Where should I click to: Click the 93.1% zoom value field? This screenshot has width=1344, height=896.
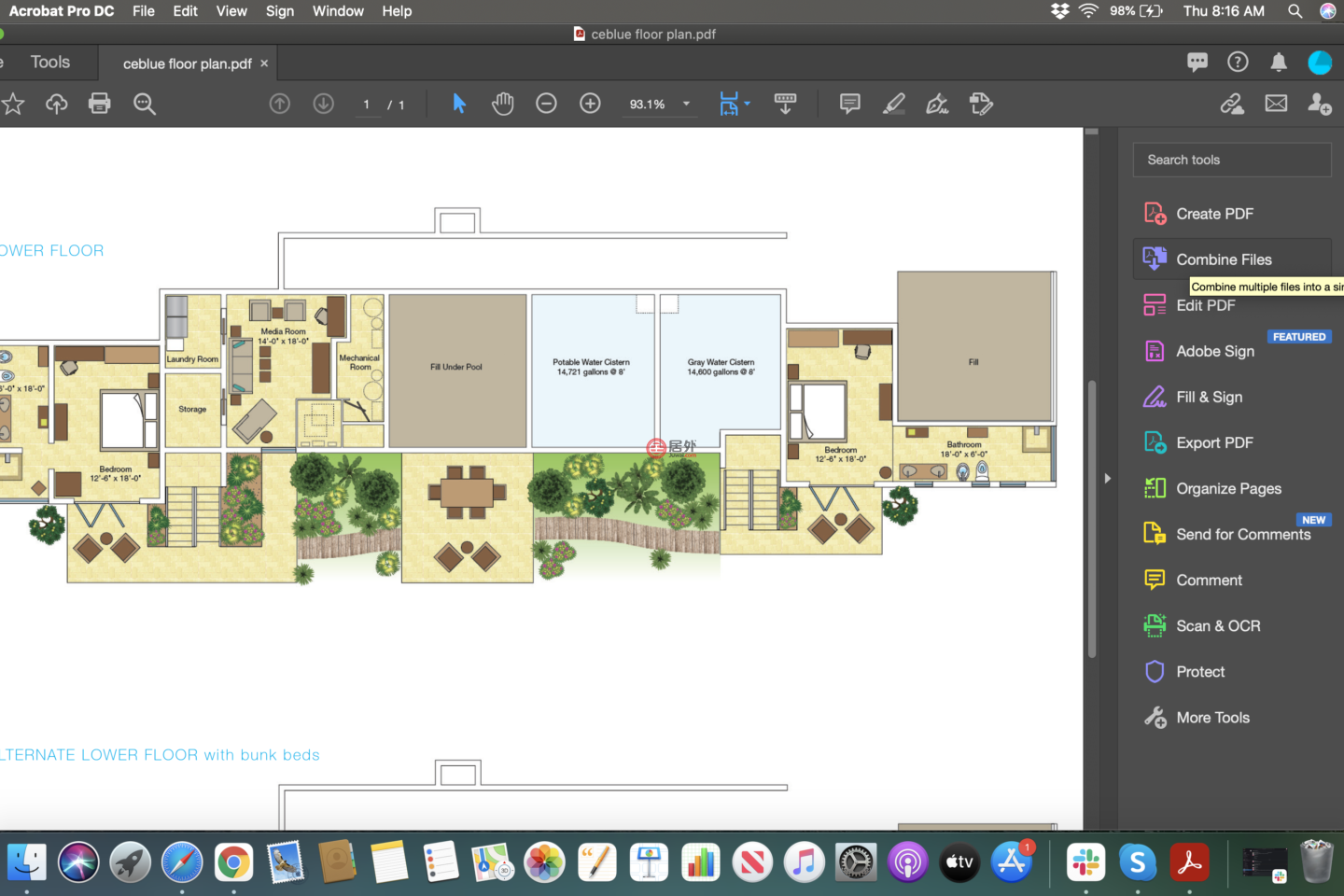pyautogui.click(x=647, y=105)
